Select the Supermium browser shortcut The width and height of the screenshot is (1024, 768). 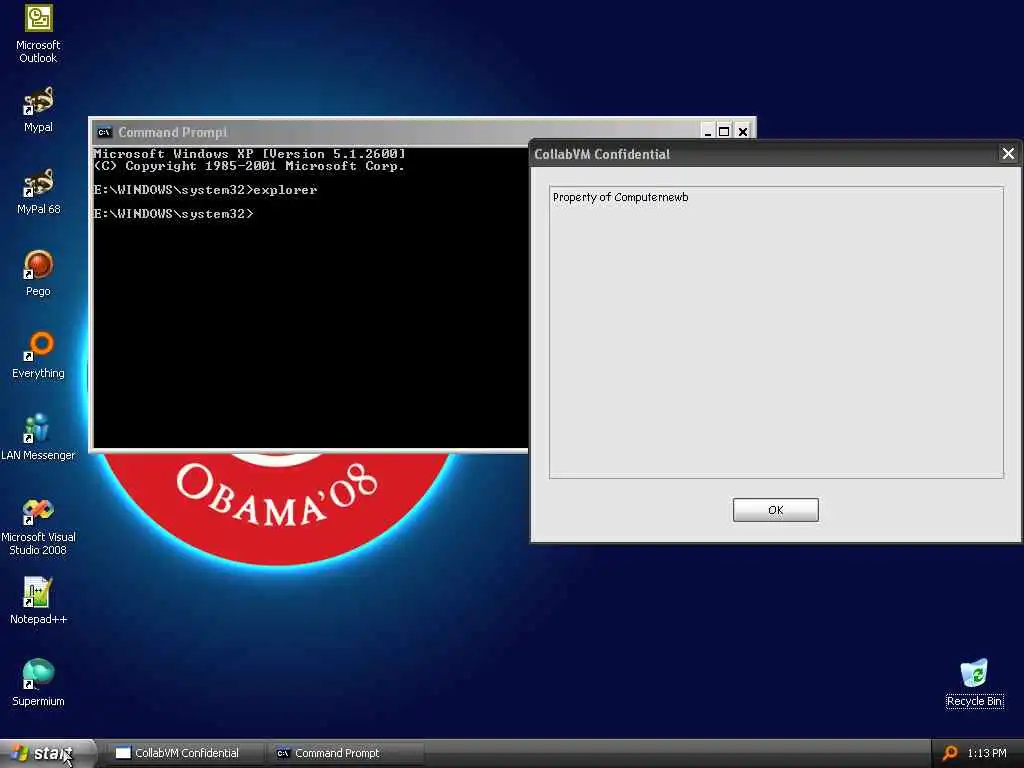click(38, 683)
